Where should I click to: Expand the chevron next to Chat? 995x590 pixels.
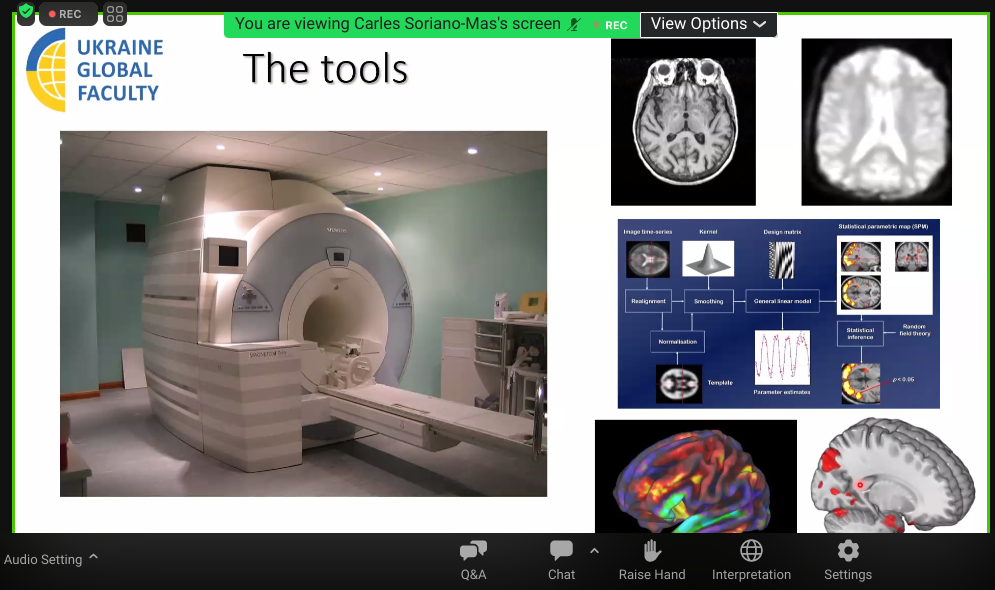(594, 551)
